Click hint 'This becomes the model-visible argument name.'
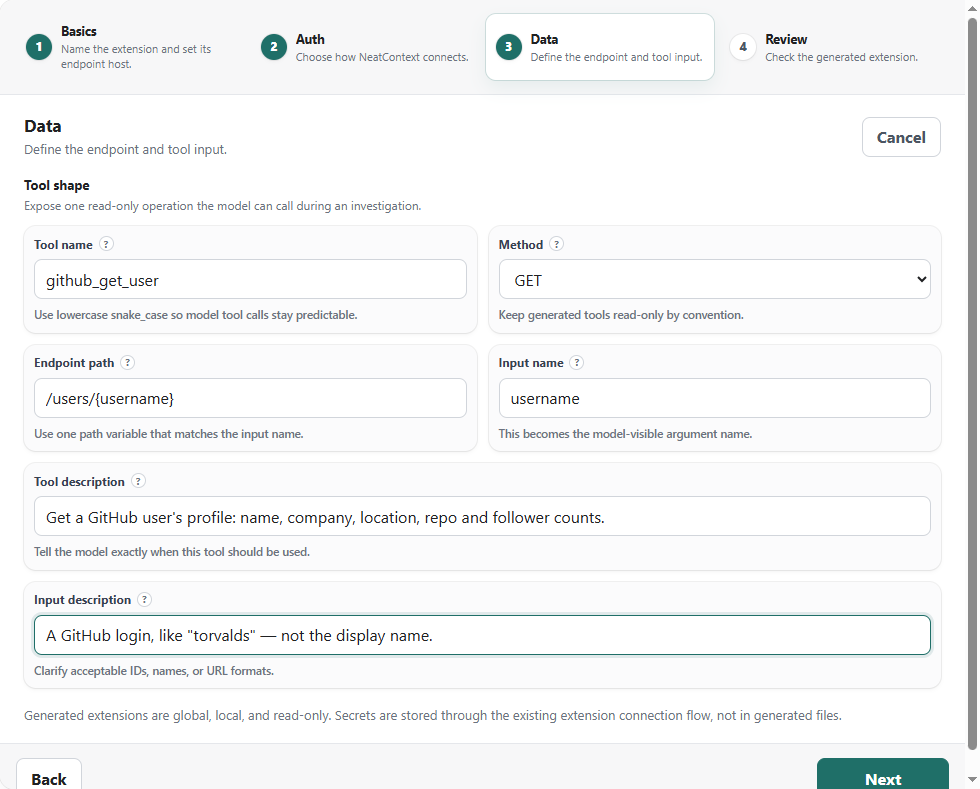The width and height of the screenshot is (980, 789). pos(626,434)
